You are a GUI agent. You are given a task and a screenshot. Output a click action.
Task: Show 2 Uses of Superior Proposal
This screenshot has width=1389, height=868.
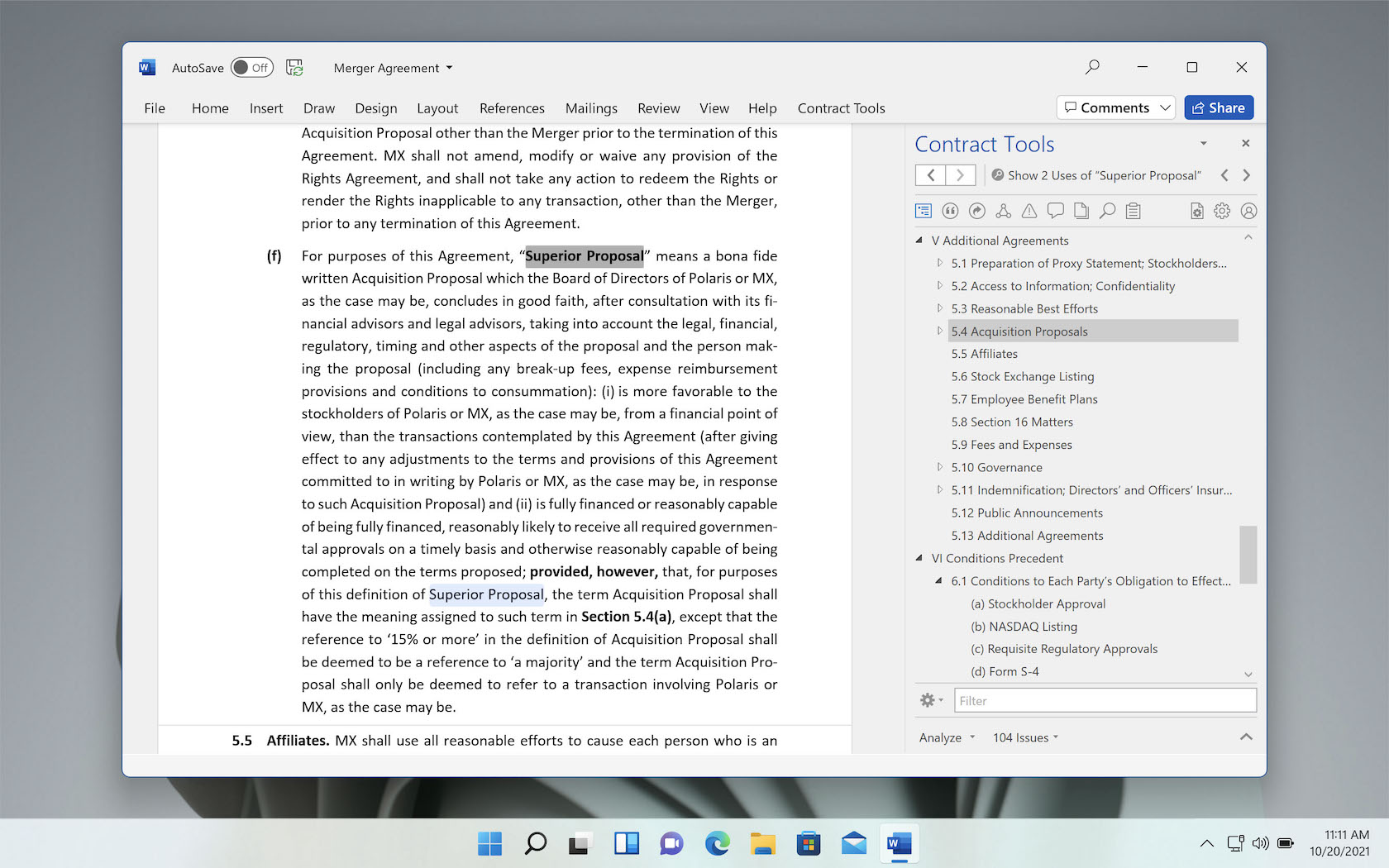1096,175
